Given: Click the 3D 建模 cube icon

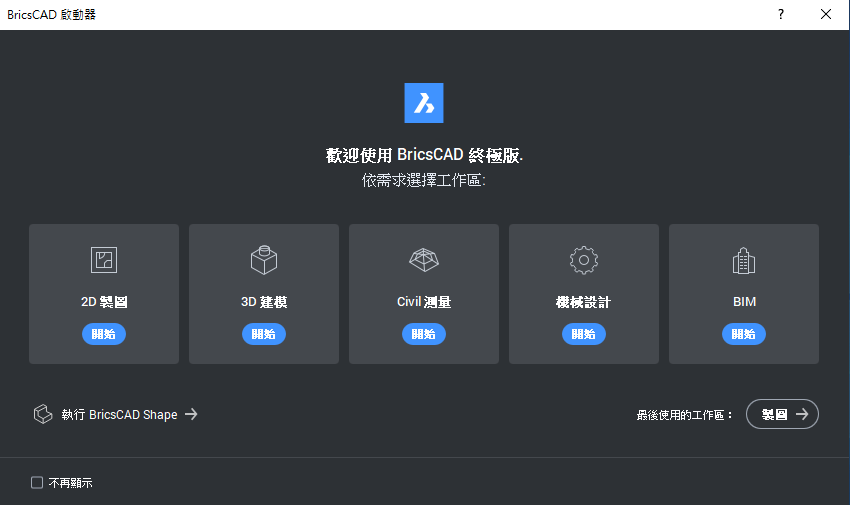Looking at the screenshot, I should pos(264,260).
